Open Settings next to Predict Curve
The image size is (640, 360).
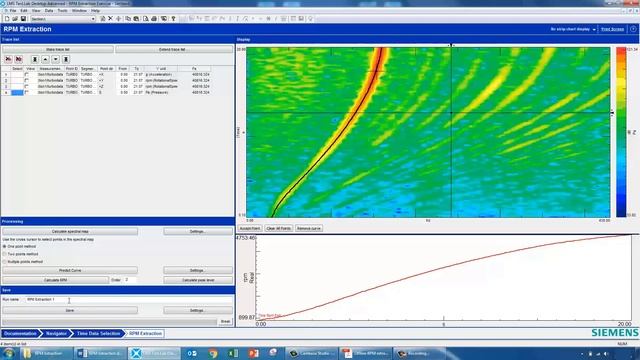[198, 270]
